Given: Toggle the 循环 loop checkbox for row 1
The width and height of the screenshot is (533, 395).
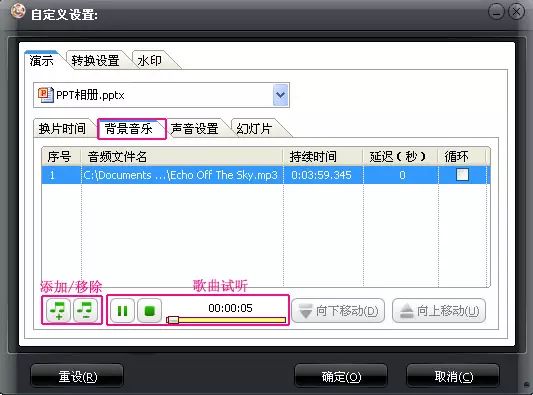Looking at the screenshot, I should point(462,175).
